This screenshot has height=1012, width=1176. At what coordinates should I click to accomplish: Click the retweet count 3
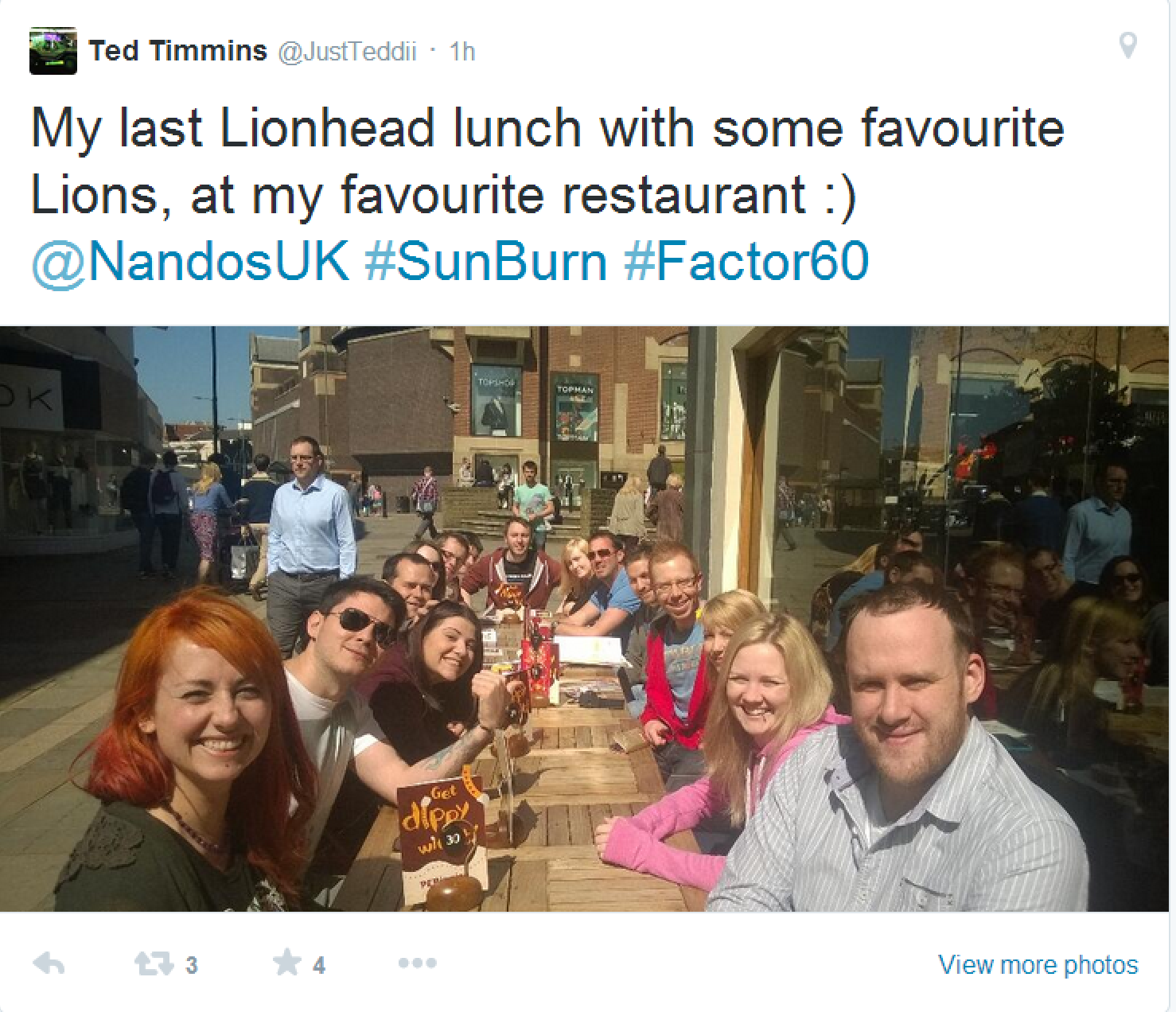[191, 965]
